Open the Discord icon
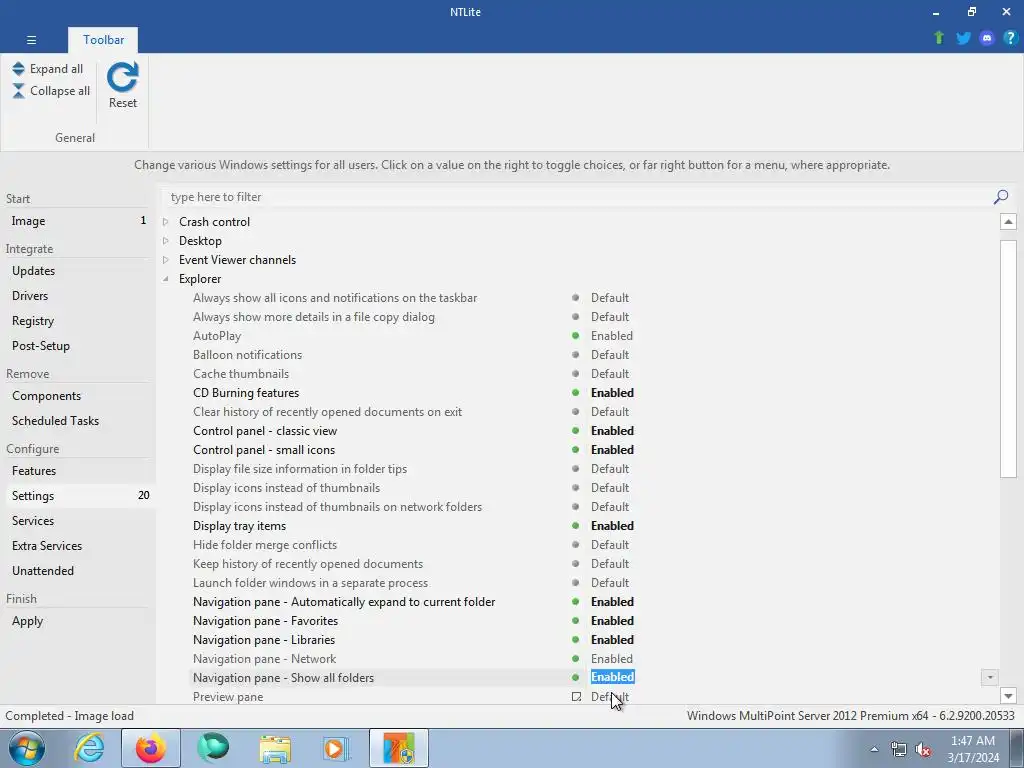 click(x=987, y=38)
